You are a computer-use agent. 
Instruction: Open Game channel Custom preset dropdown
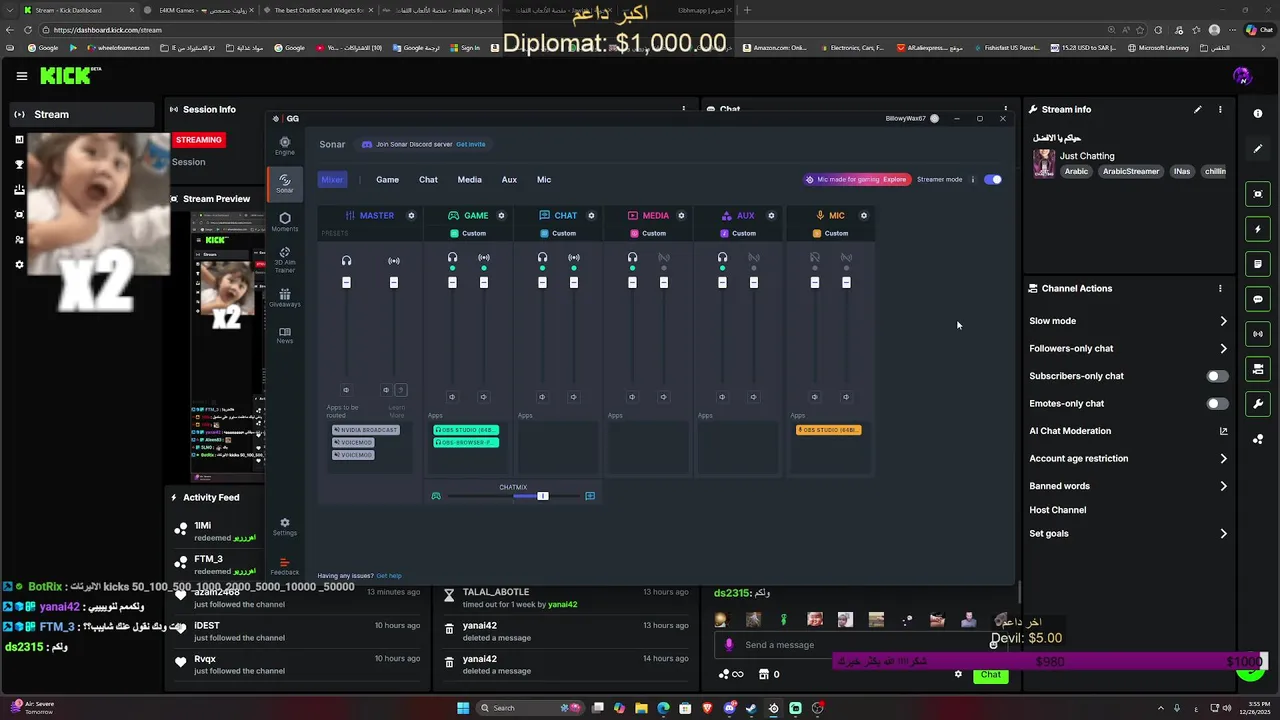[x=468, y=234]
